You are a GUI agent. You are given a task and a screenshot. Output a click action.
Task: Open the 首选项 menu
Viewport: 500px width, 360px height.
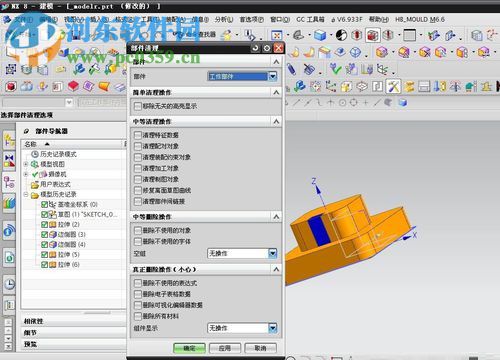252,20
